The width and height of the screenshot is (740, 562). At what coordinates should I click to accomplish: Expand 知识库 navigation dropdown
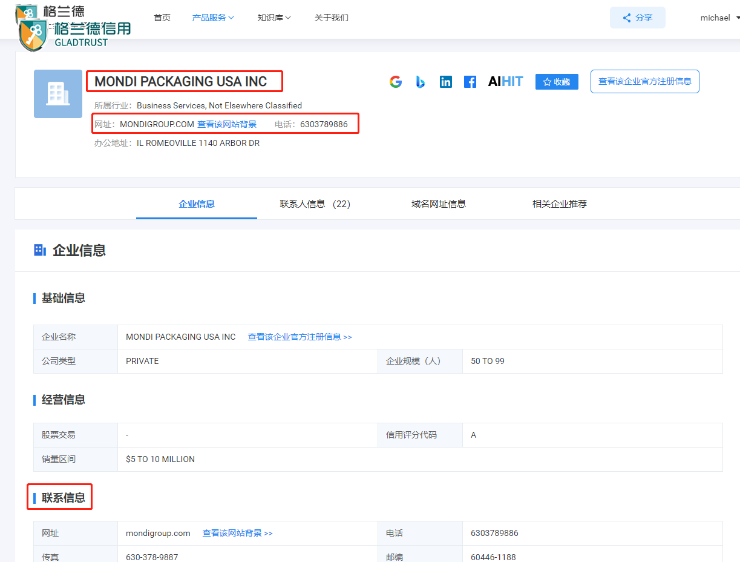(274, 17)
